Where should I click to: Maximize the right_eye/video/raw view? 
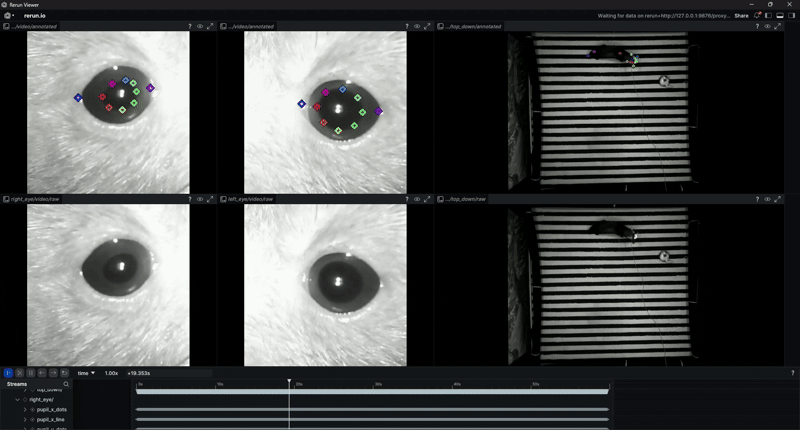[x=210, y=199]
